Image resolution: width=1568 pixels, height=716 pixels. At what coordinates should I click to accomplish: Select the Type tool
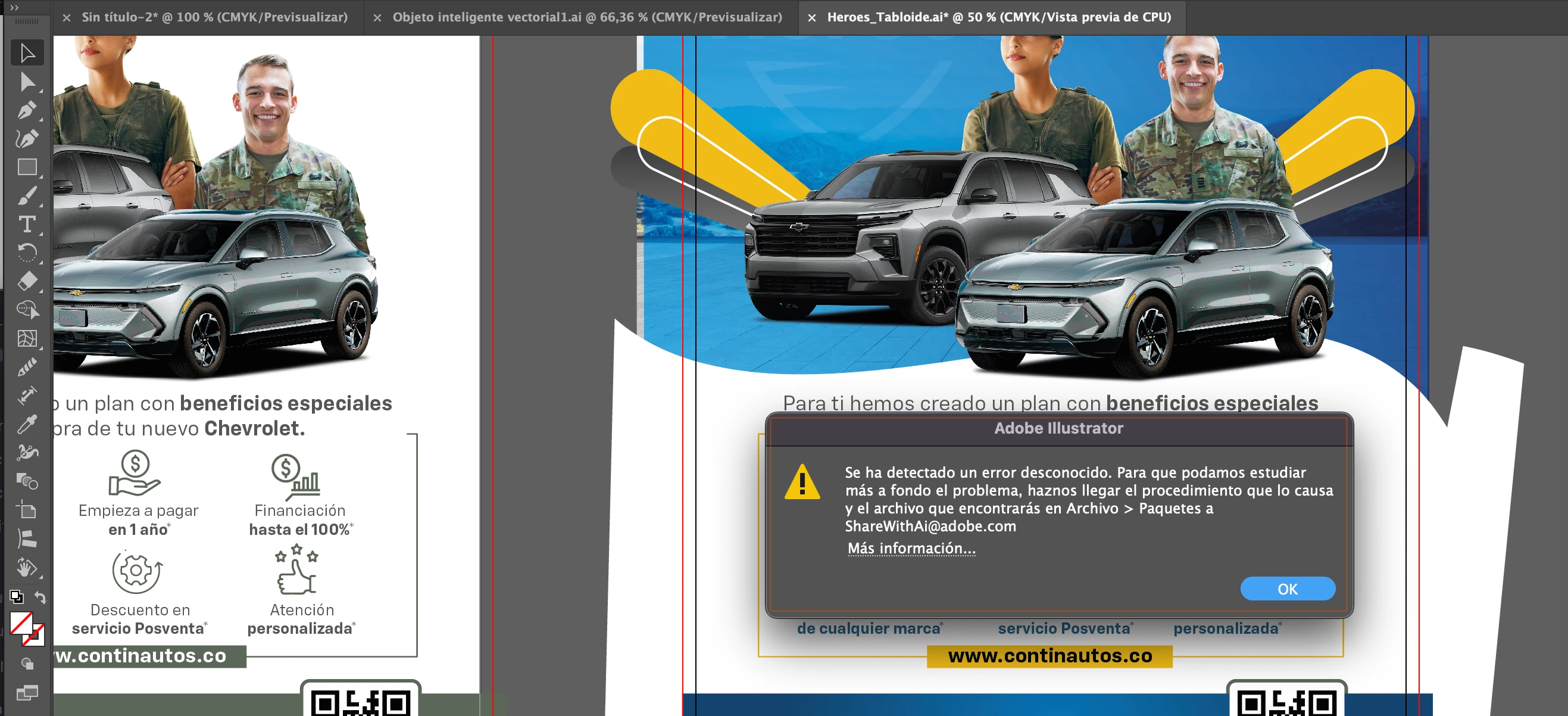(27, 225)
